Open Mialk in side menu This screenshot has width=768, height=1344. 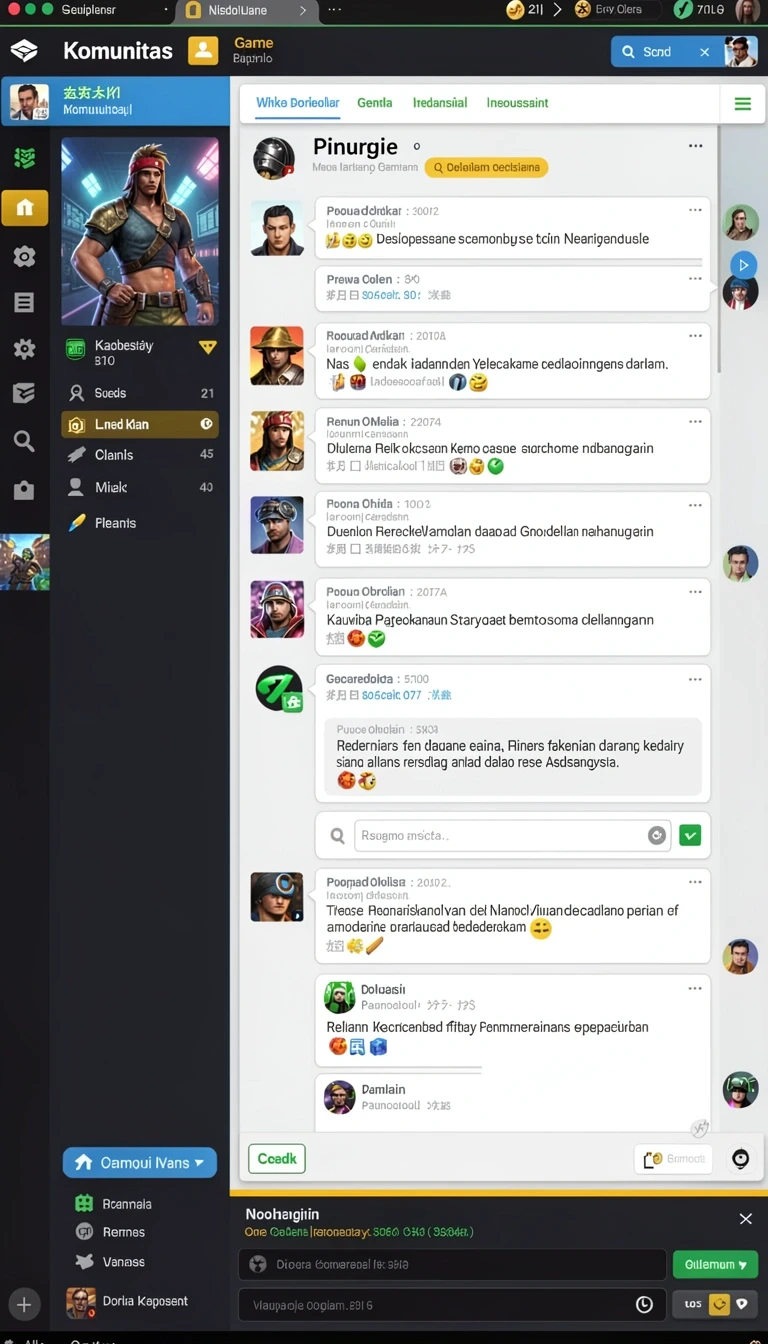pyautogui.click(x=139, y=487)
